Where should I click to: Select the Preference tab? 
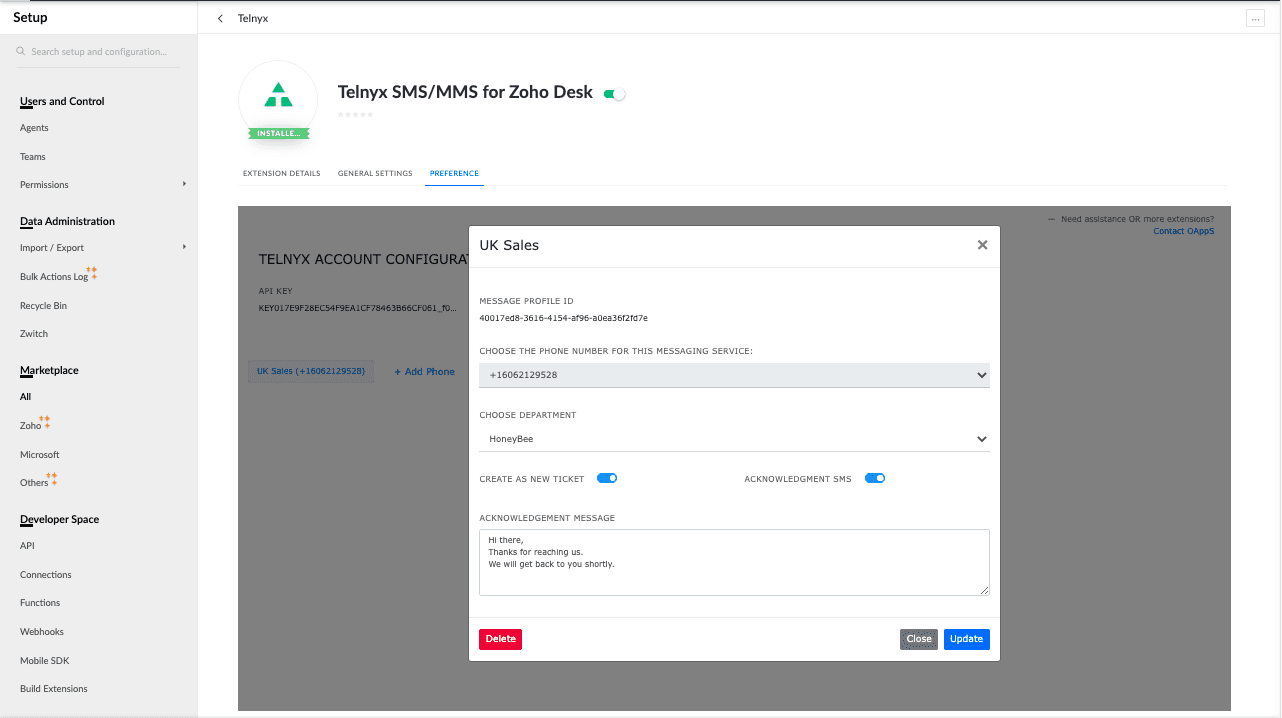[x=454, y=173]
